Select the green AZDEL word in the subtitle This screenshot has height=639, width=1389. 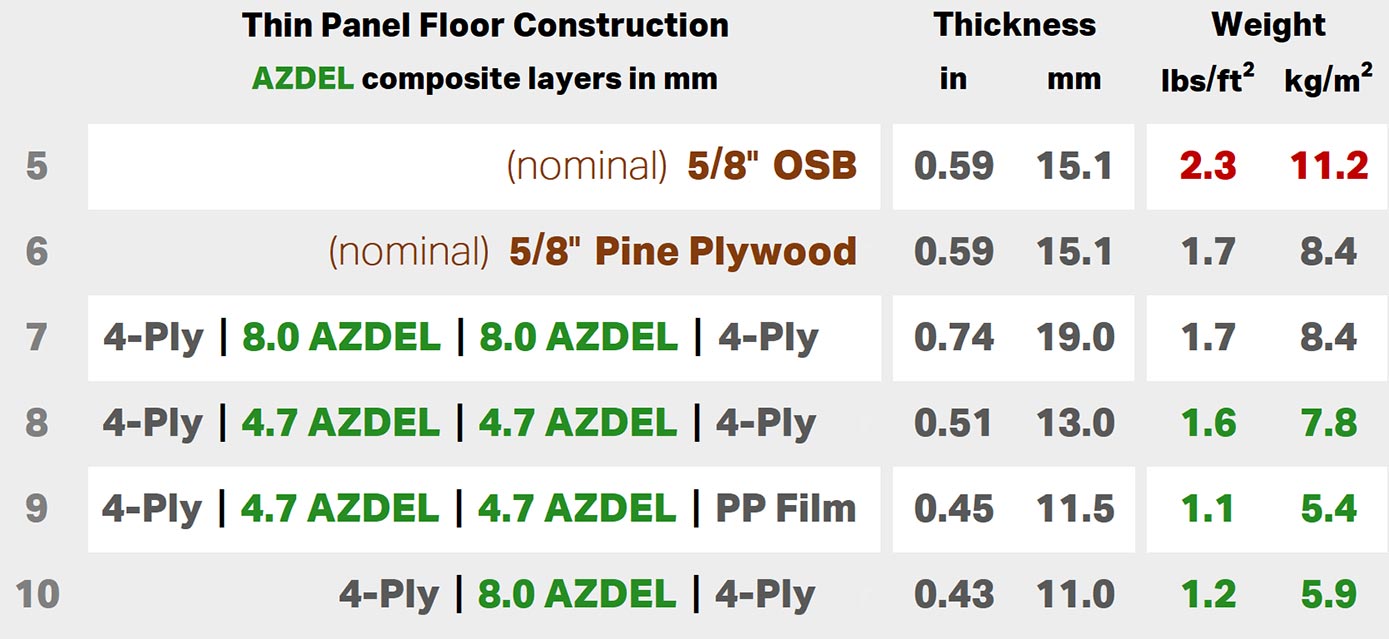click(302, 79)
